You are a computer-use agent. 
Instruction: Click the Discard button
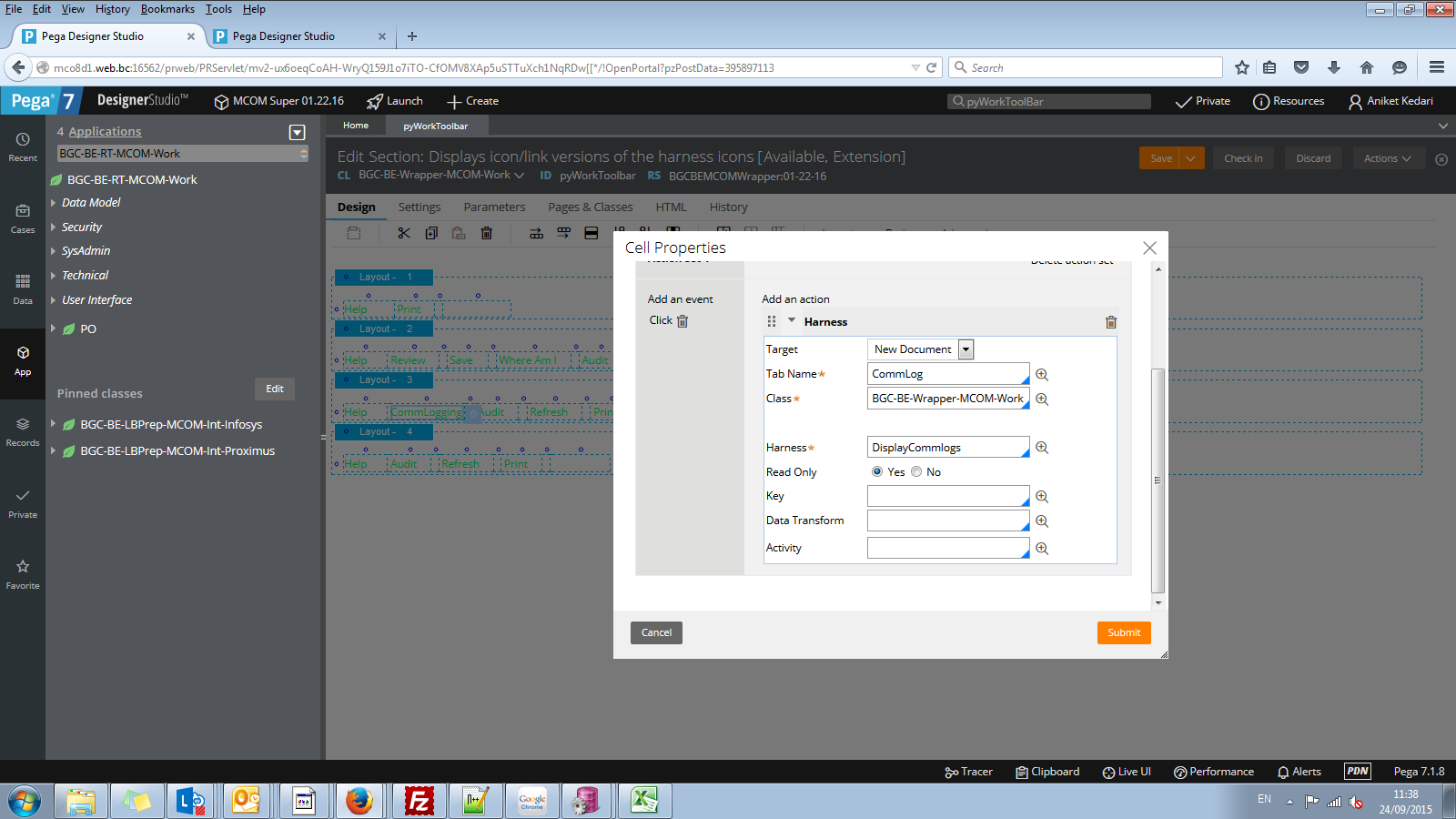click(1313, 158)
